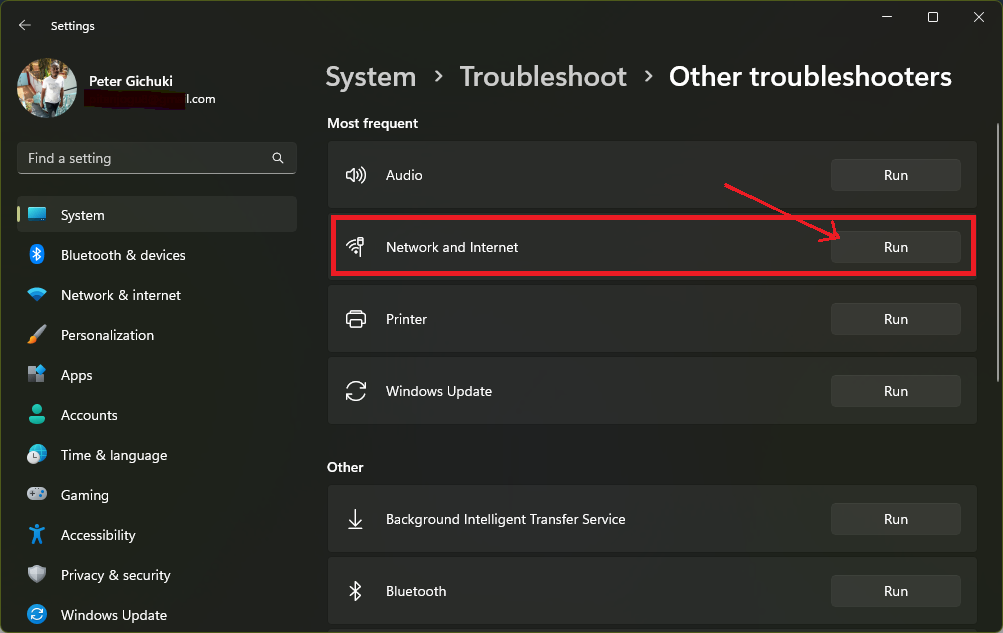
Task: Click the Audio troubleshooter speaker icon
Action: coord(356,174)
